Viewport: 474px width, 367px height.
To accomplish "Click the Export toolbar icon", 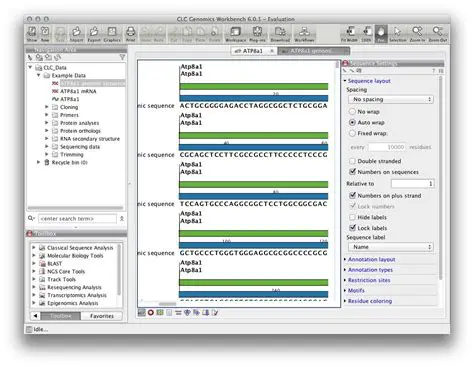I will pyautogui.click(x=94, y=34).
